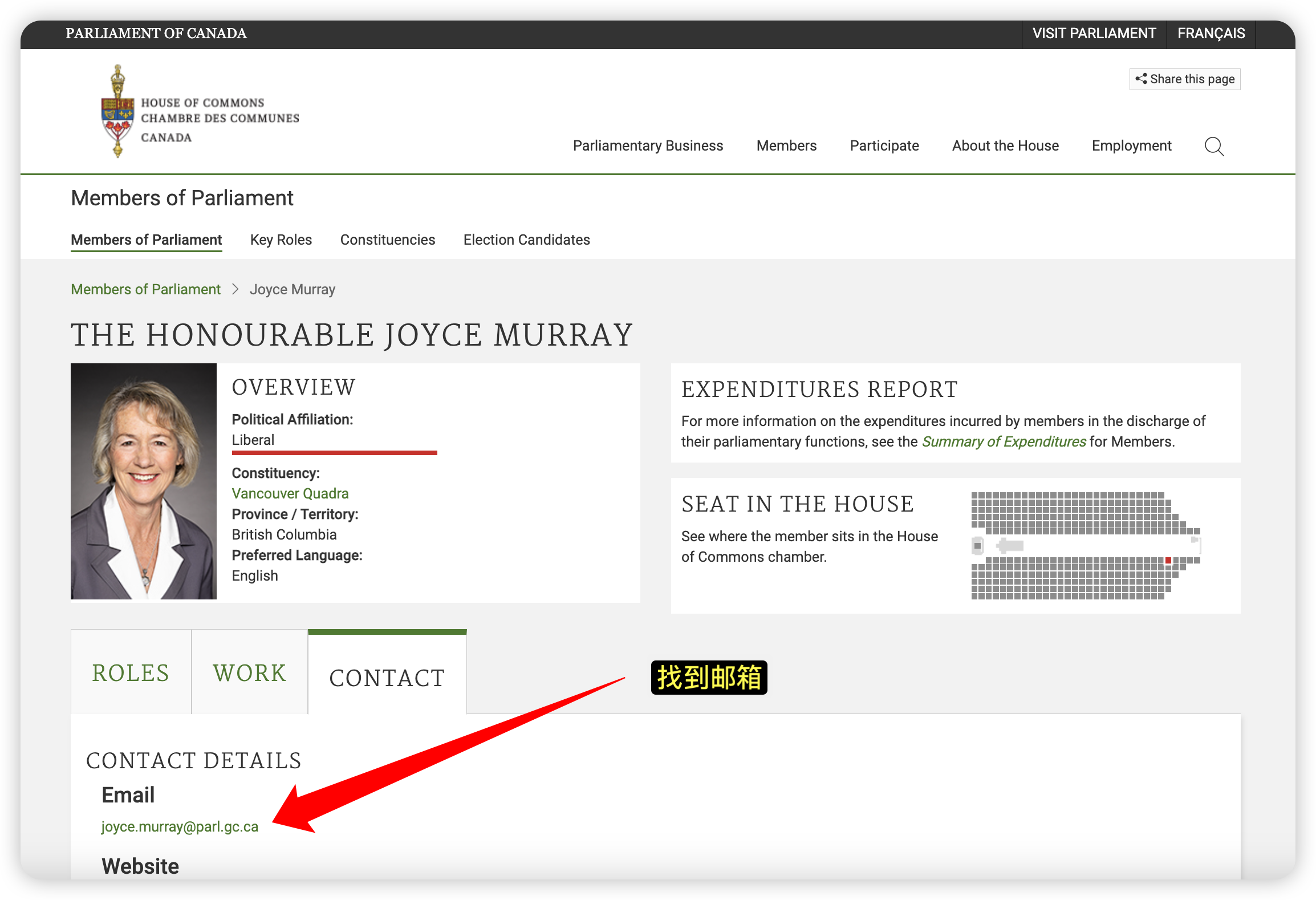The image size is (1316, 900).
Task: Open the search magnifier icon
Action: point(1214,147)
